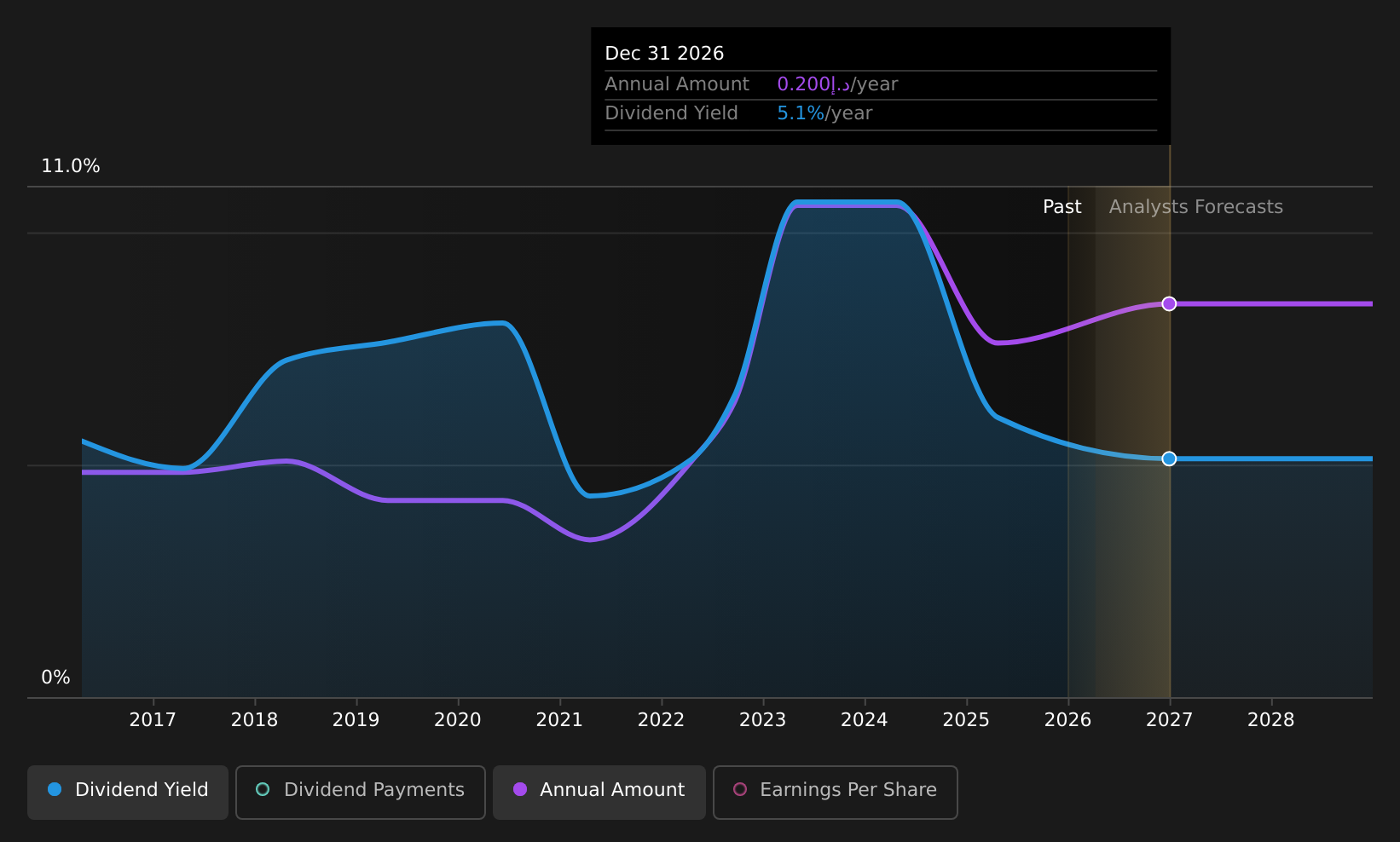Click the purple Annual Amount legend dot
Image resolution: width=1400 pixels, height=842 pixels.
point(519,790)
